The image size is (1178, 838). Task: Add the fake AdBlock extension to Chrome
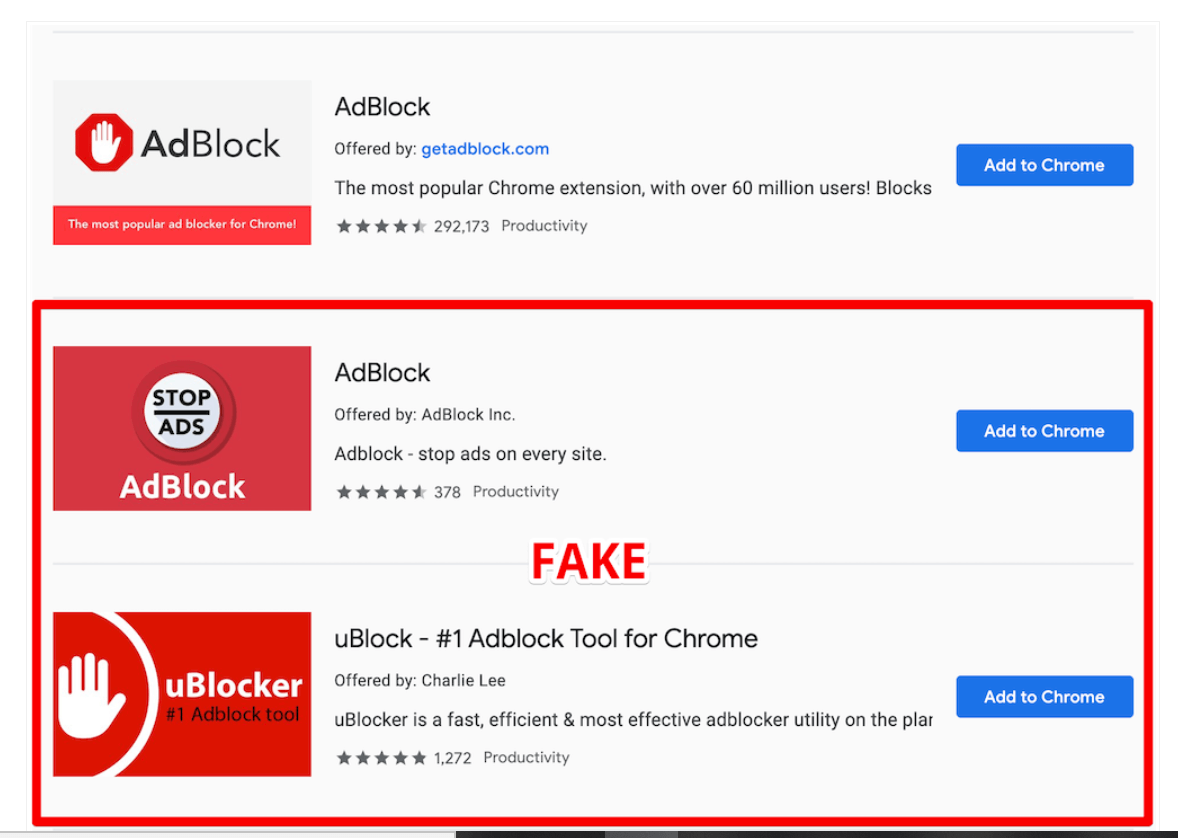point(1044,431)
